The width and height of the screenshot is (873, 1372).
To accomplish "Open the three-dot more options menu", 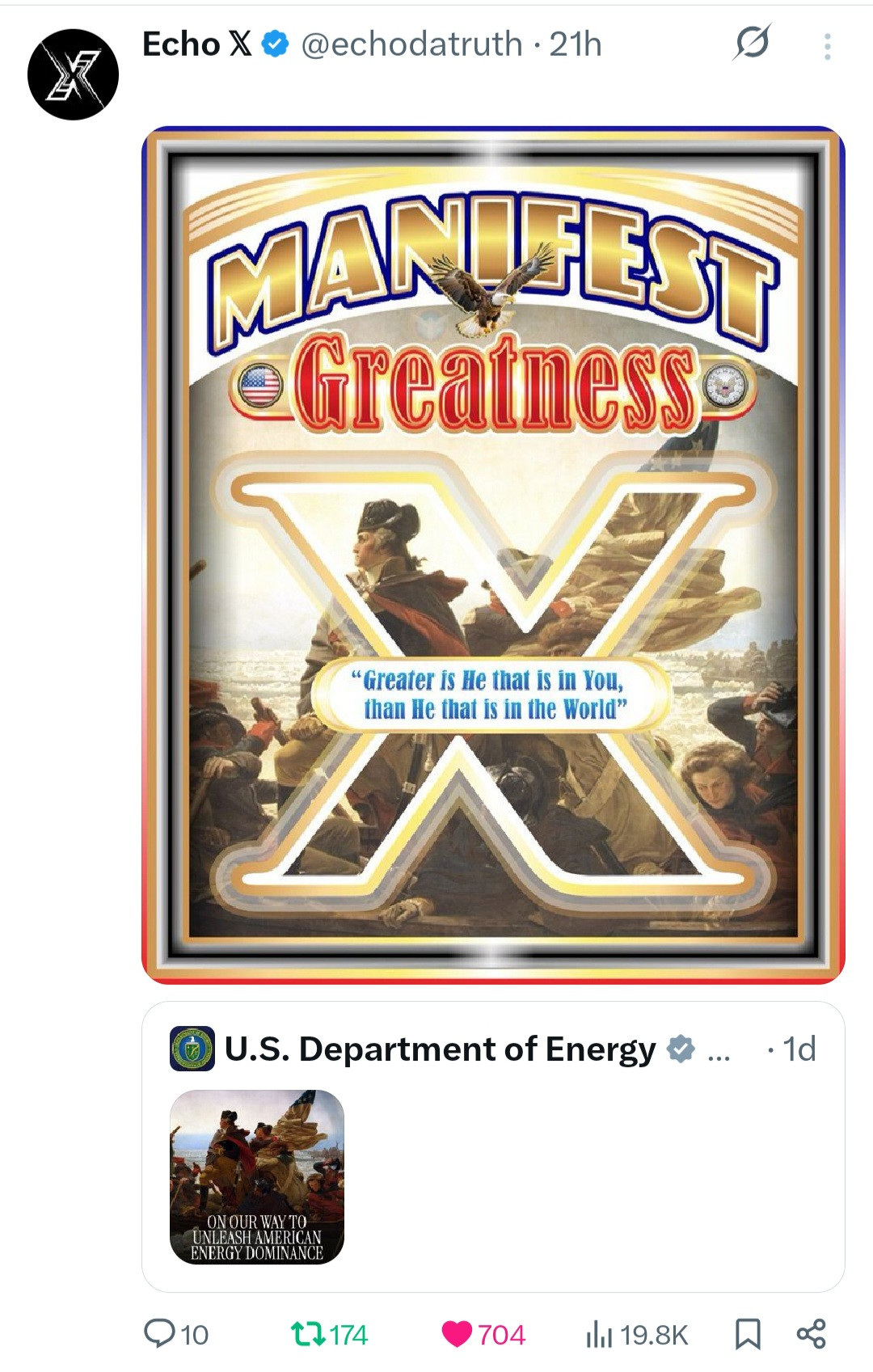I will click(827, 46).
